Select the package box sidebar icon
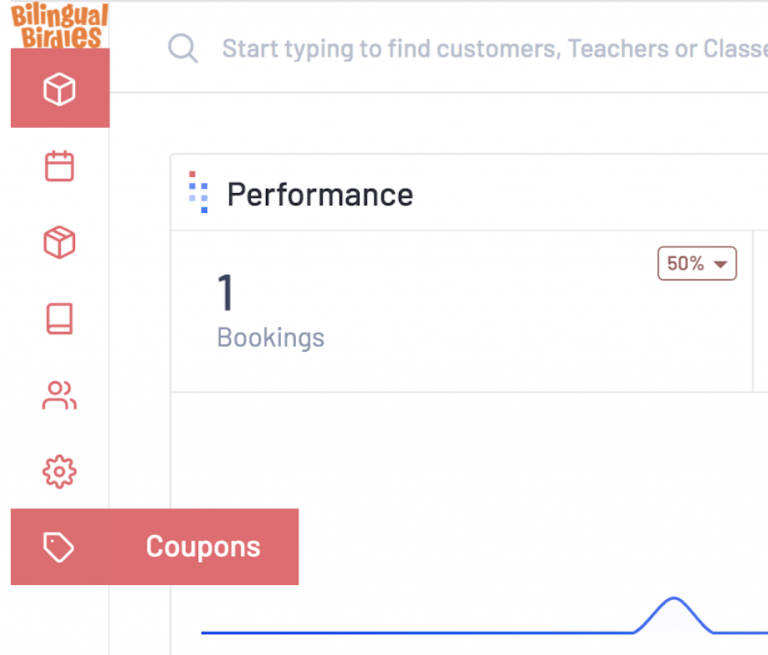768x655 pixels. pyautogui.click(x=59, y=242)
